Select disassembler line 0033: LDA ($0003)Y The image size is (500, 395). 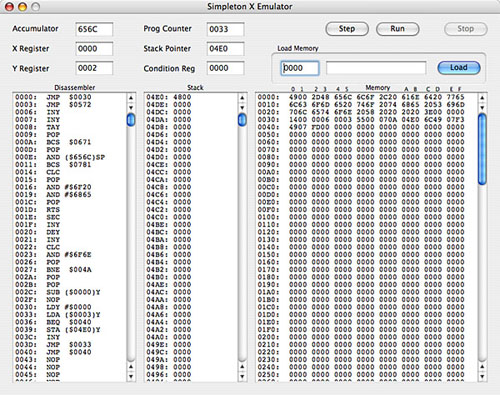(x=58, y=315)
